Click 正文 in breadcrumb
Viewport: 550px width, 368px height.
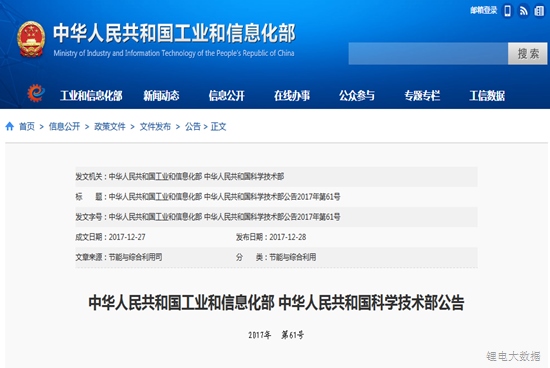tap(218, 126)
